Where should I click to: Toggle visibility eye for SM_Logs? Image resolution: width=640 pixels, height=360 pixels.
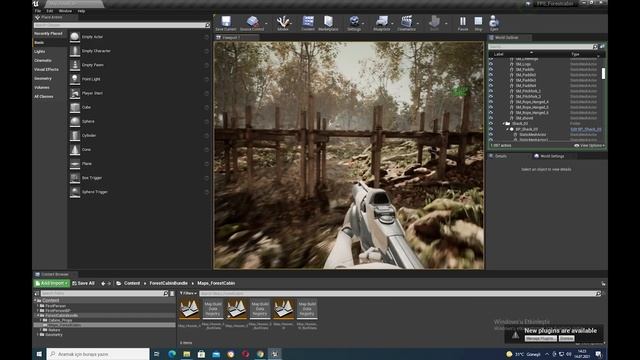tap(491, 64)
